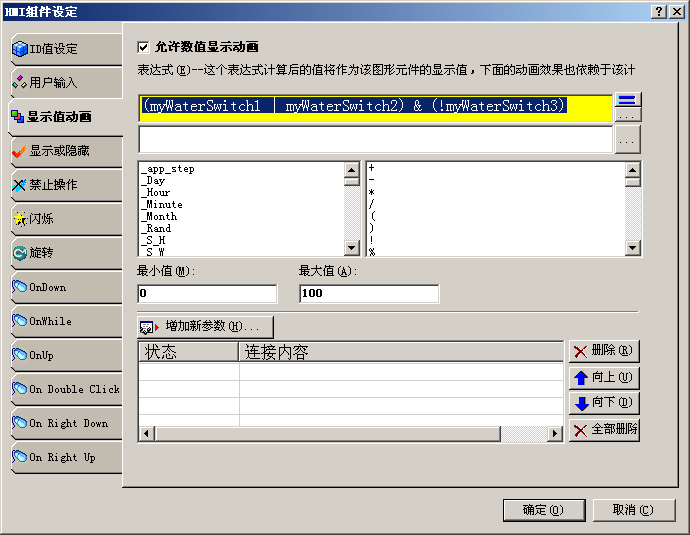
Task: Click the equals icon beside the expression field
Action: [x=627, y=100]
